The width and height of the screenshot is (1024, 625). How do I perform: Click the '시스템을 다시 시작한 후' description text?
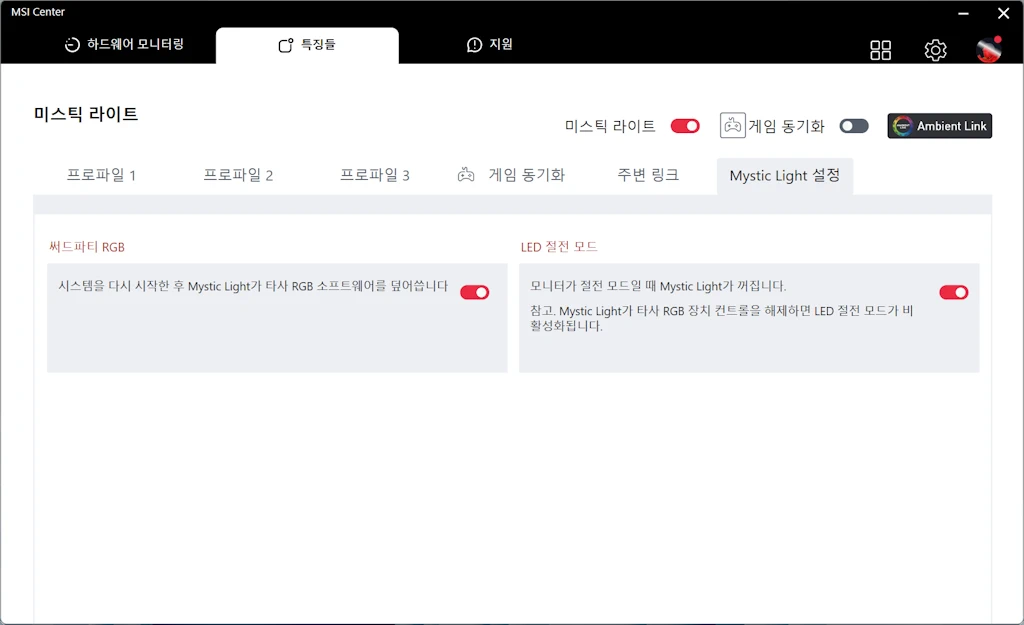coord(253,286)
